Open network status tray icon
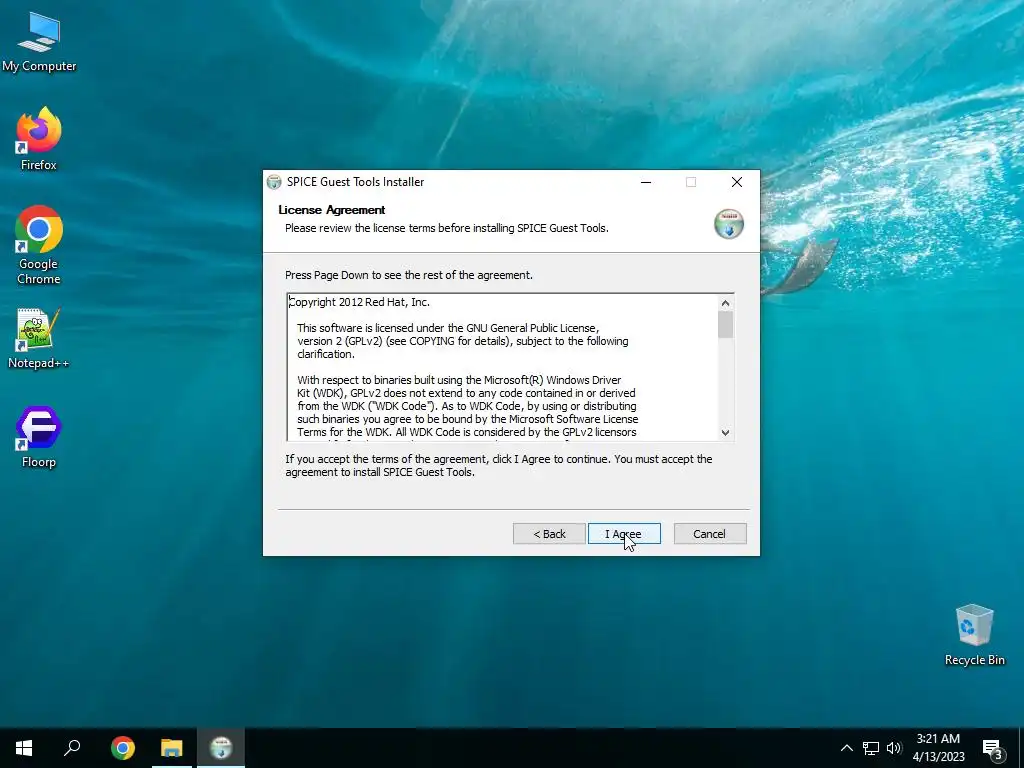The image size is (1024, 768). click(871, 748)
